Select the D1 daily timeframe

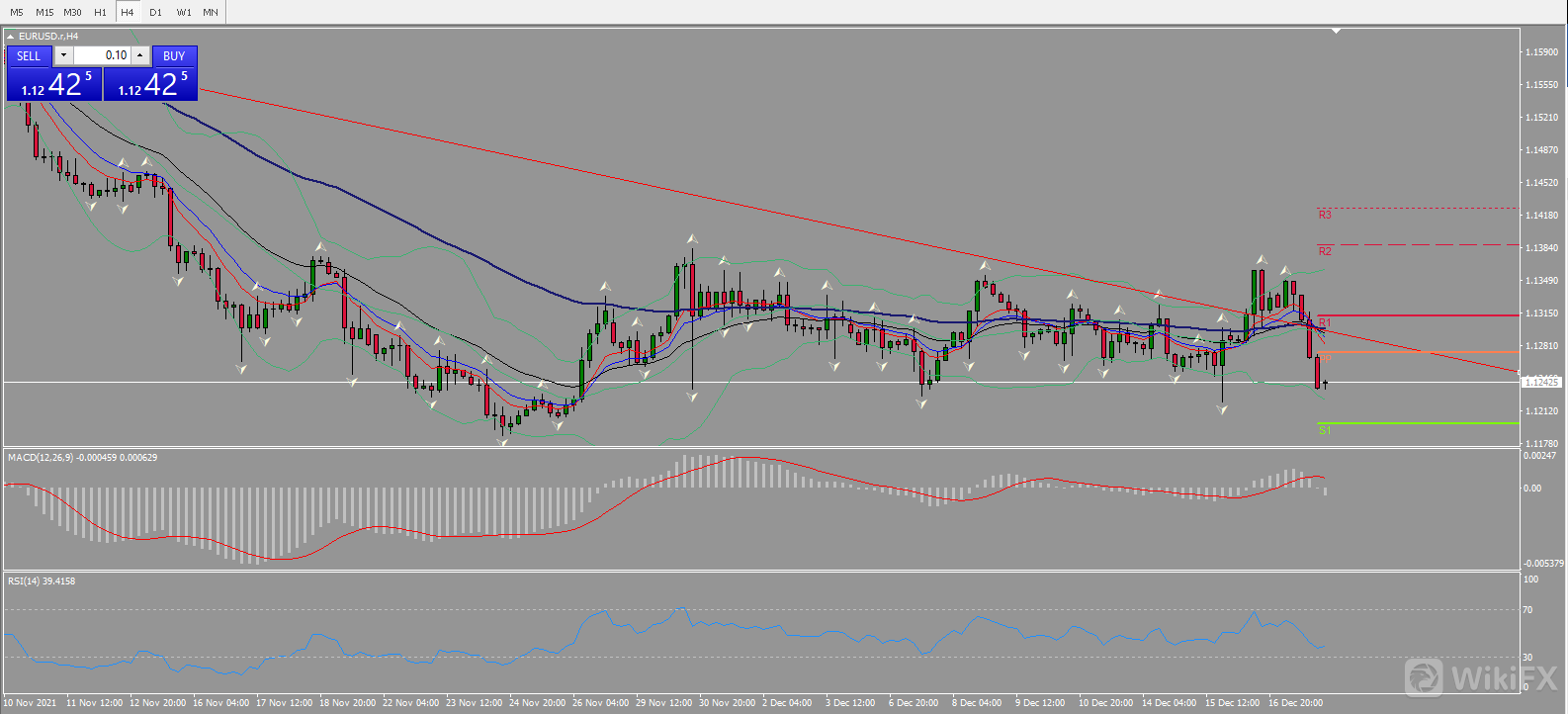(155, 12)
